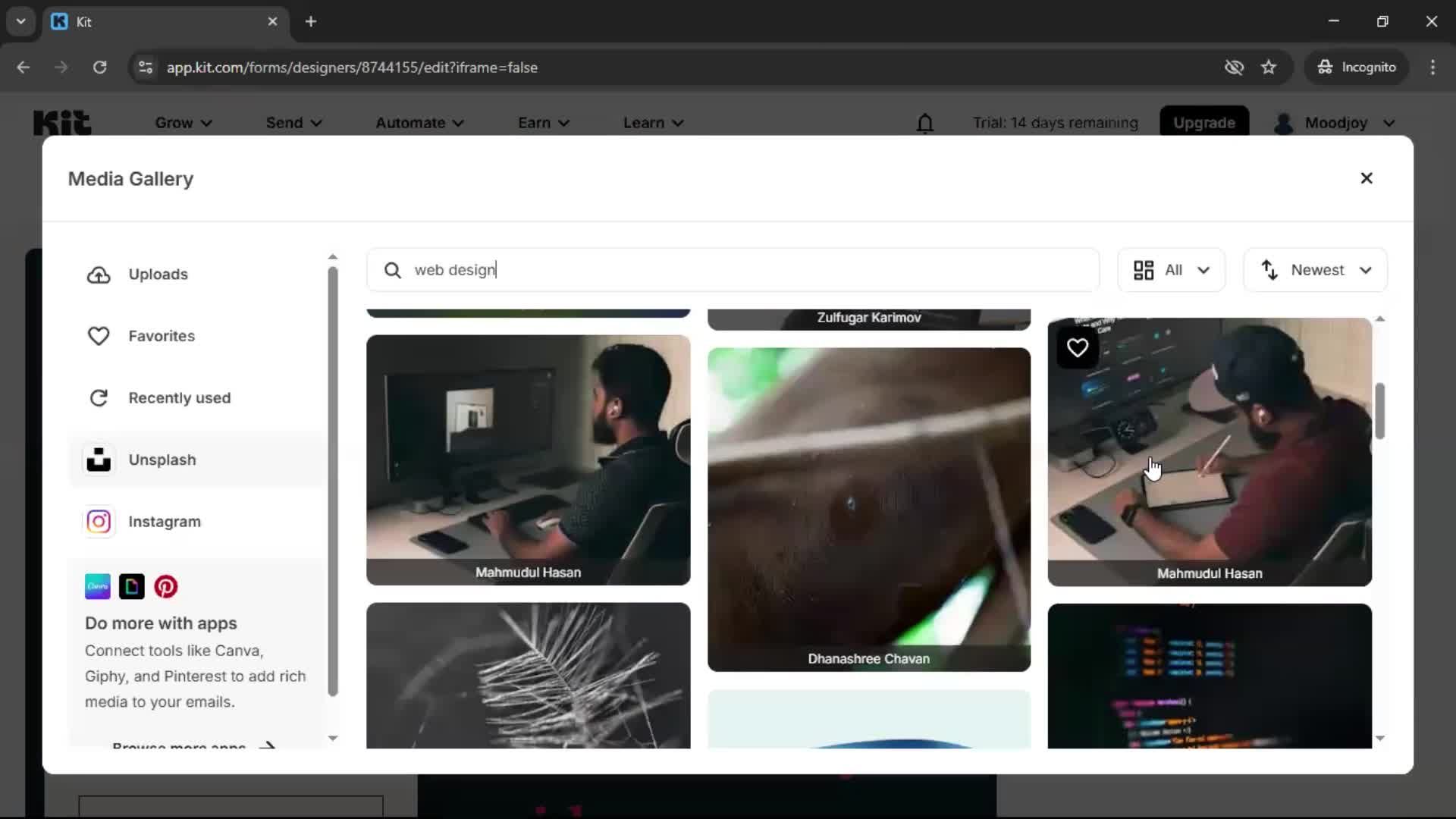Image resolution: width=1456 pixels, height=819 pixels.
Task: Select the Unsplash media source
Action: pyautogui.click(x=162, y=460)
